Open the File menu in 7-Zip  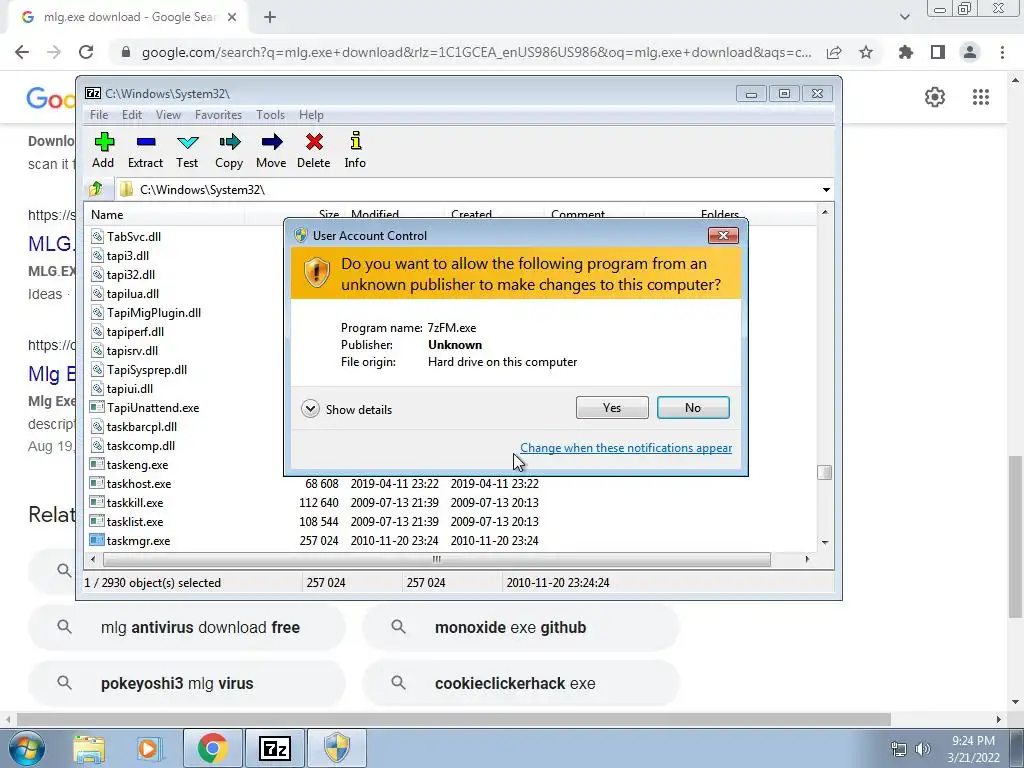click(x=99, y=115)
